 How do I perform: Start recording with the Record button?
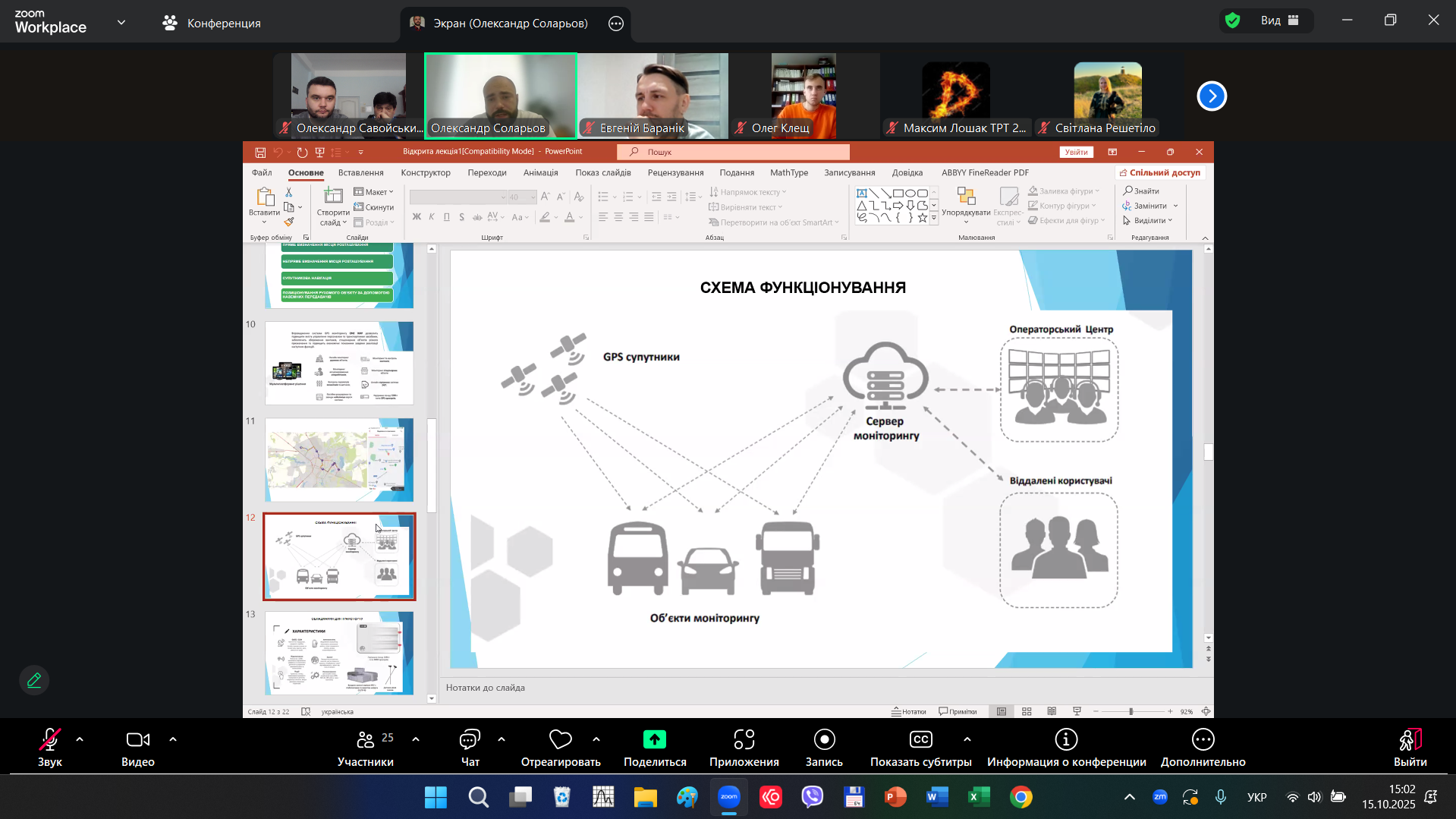point(823,748)
